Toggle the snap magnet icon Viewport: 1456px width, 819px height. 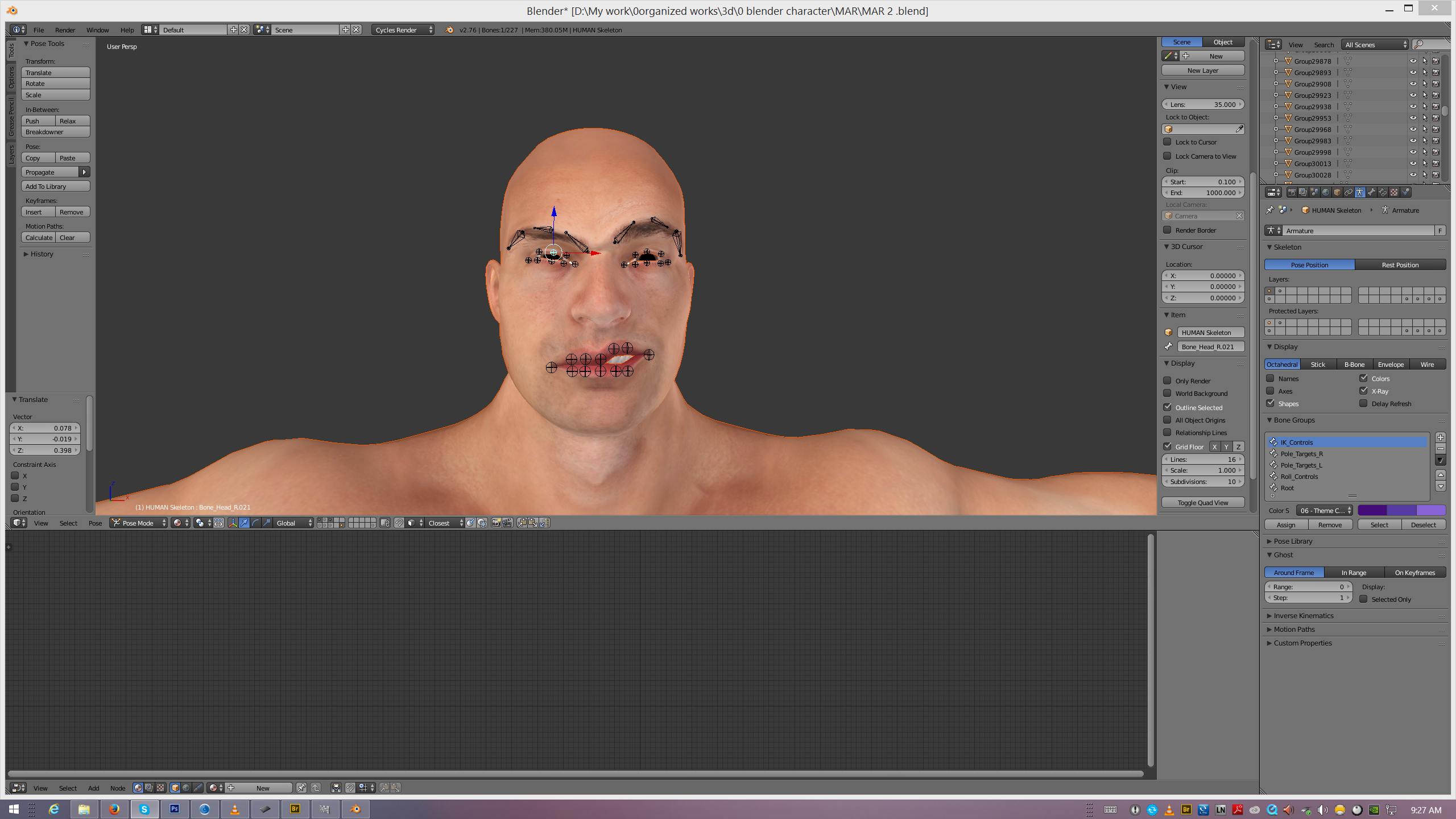pyautogui.click(x=399, y=523)
